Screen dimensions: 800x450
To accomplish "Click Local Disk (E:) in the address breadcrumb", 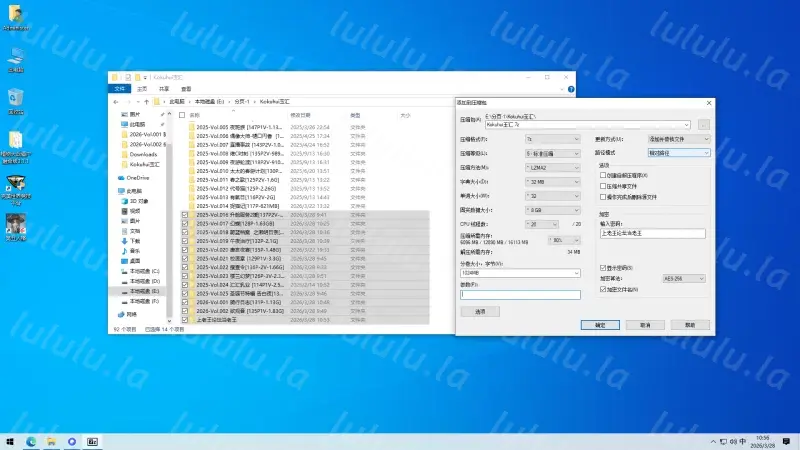I will [x=209, y=102].
